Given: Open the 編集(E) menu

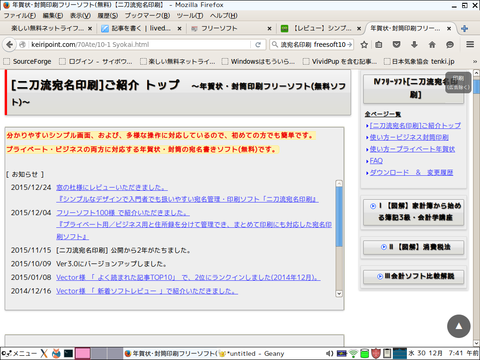Looking at the screenshot, I should [53, 16].
